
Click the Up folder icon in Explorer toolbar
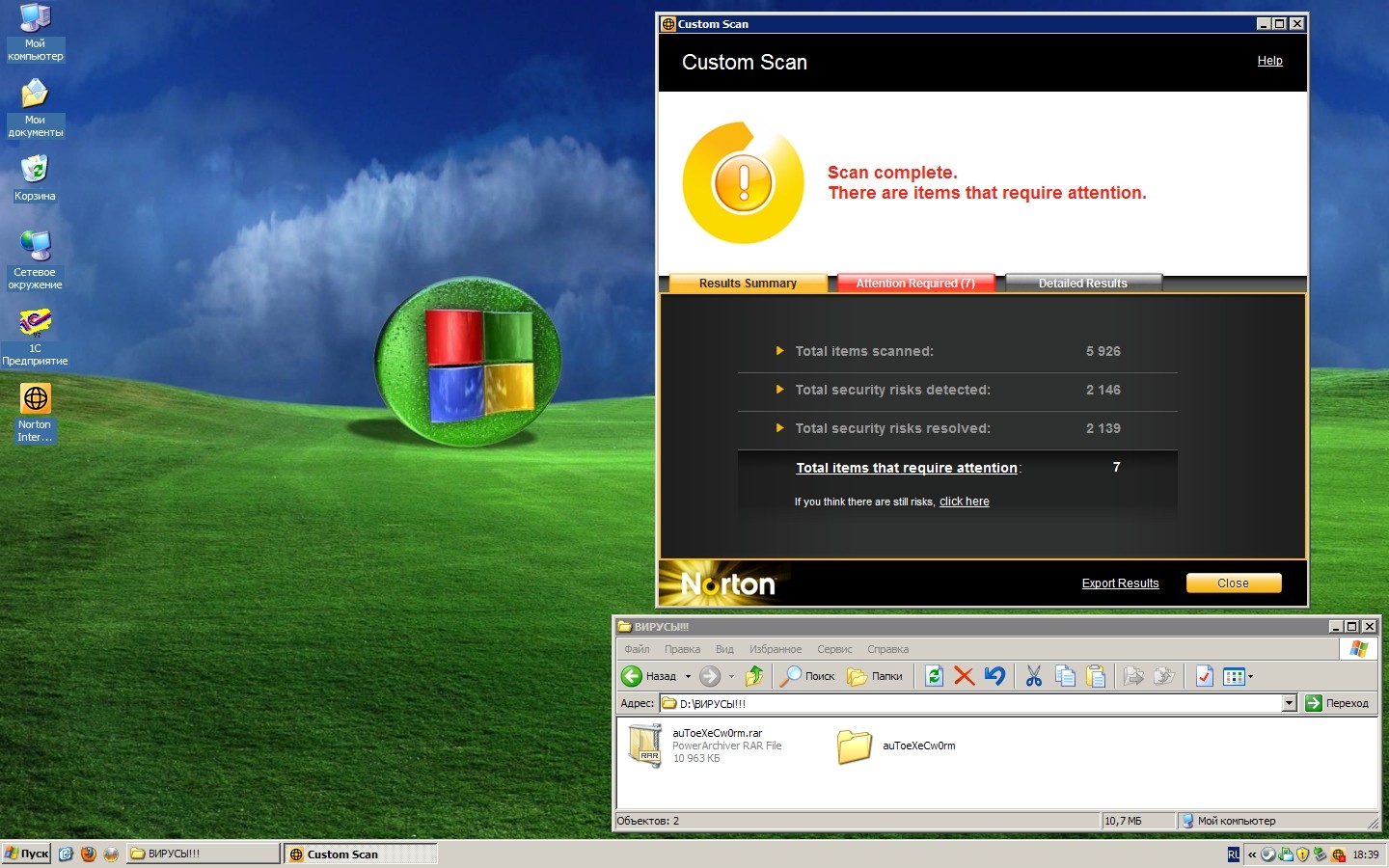[x=754, y=676]
